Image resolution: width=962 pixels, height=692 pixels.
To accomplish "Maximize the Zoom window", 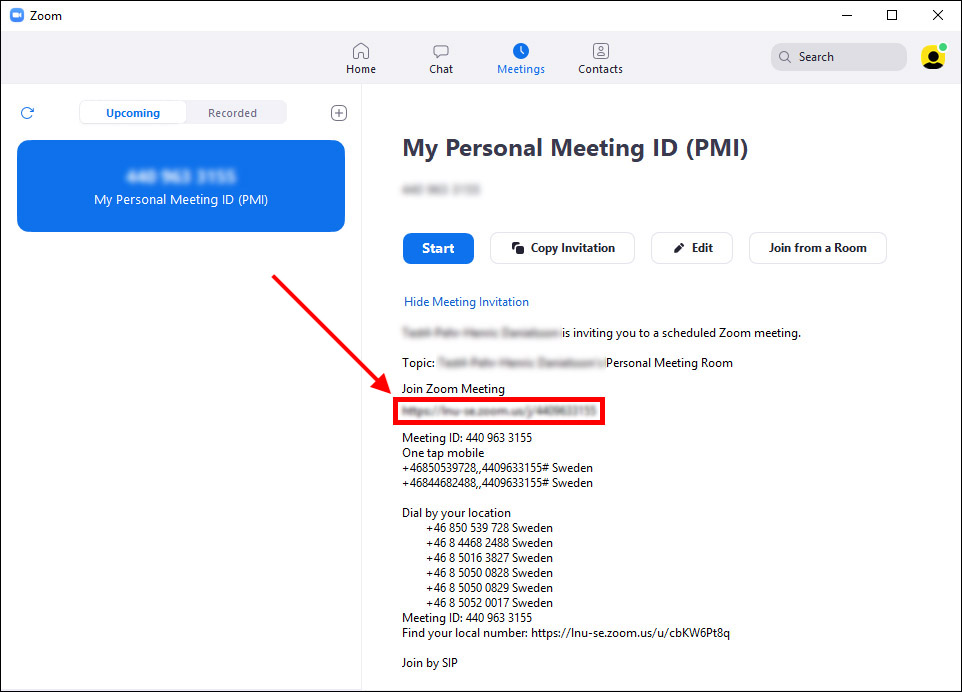I will click(892, 15).
